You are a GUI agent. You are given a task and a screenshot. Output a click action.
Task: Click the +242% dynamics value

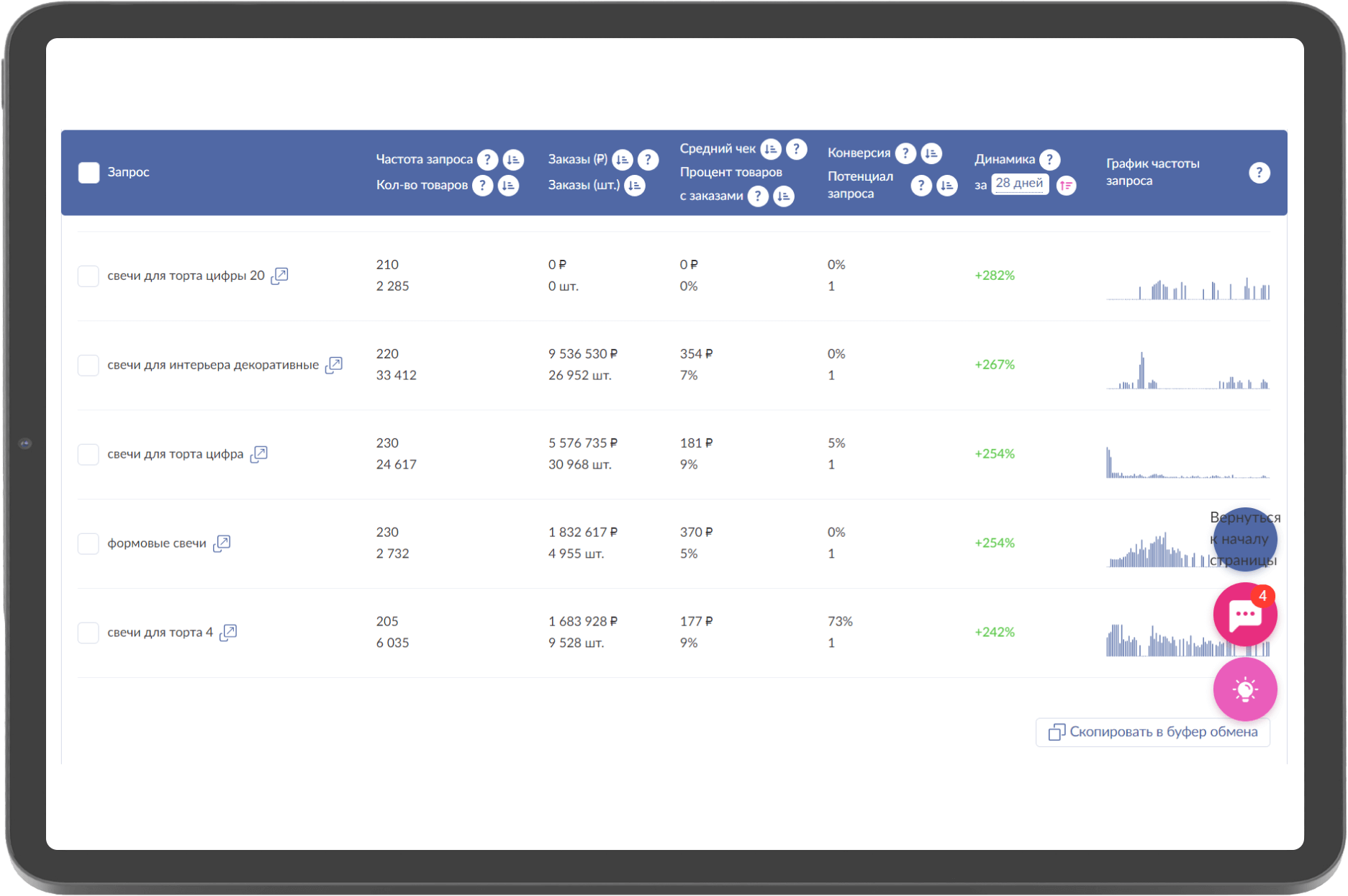click(995, 633)
